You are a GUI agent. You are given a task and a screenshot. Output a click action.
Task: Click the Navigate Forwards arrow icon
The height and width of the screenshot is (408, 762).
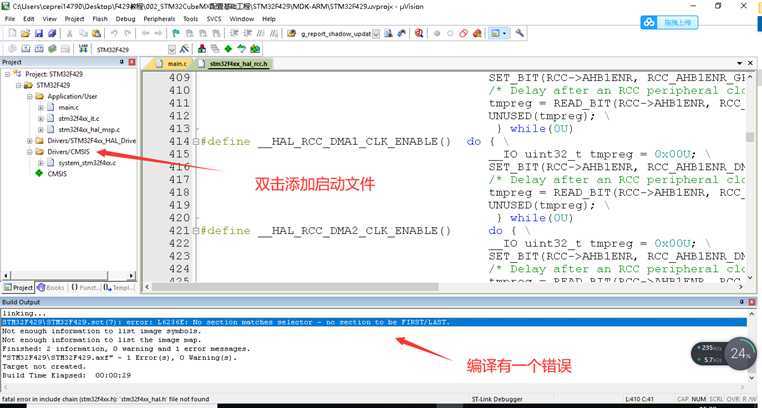pos(158,34)
